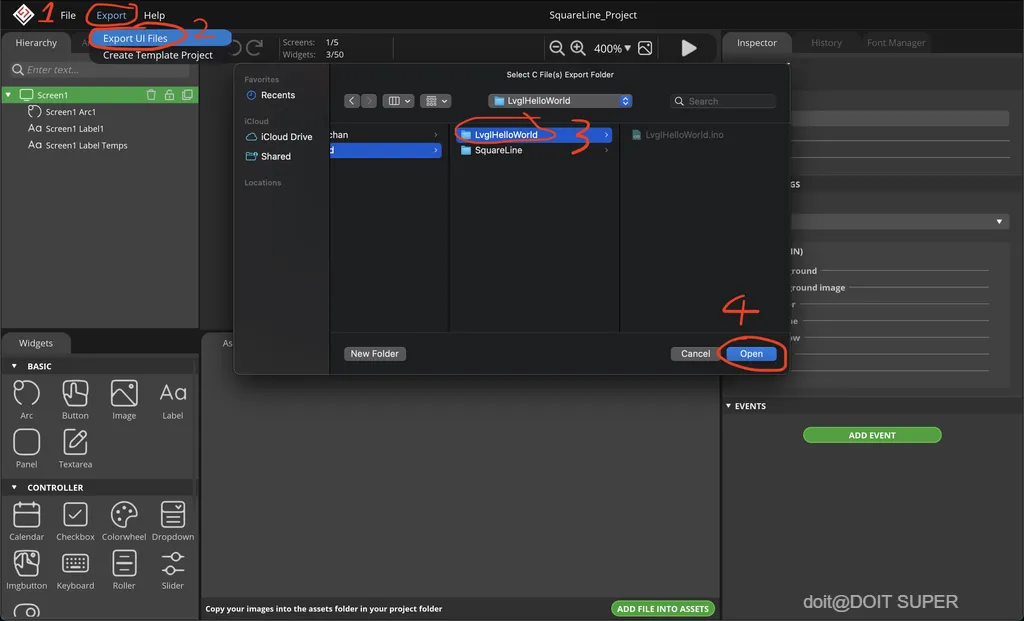Add a Keyboard widget
This screenshot has width=1024, height=621.
coord(75,570)
